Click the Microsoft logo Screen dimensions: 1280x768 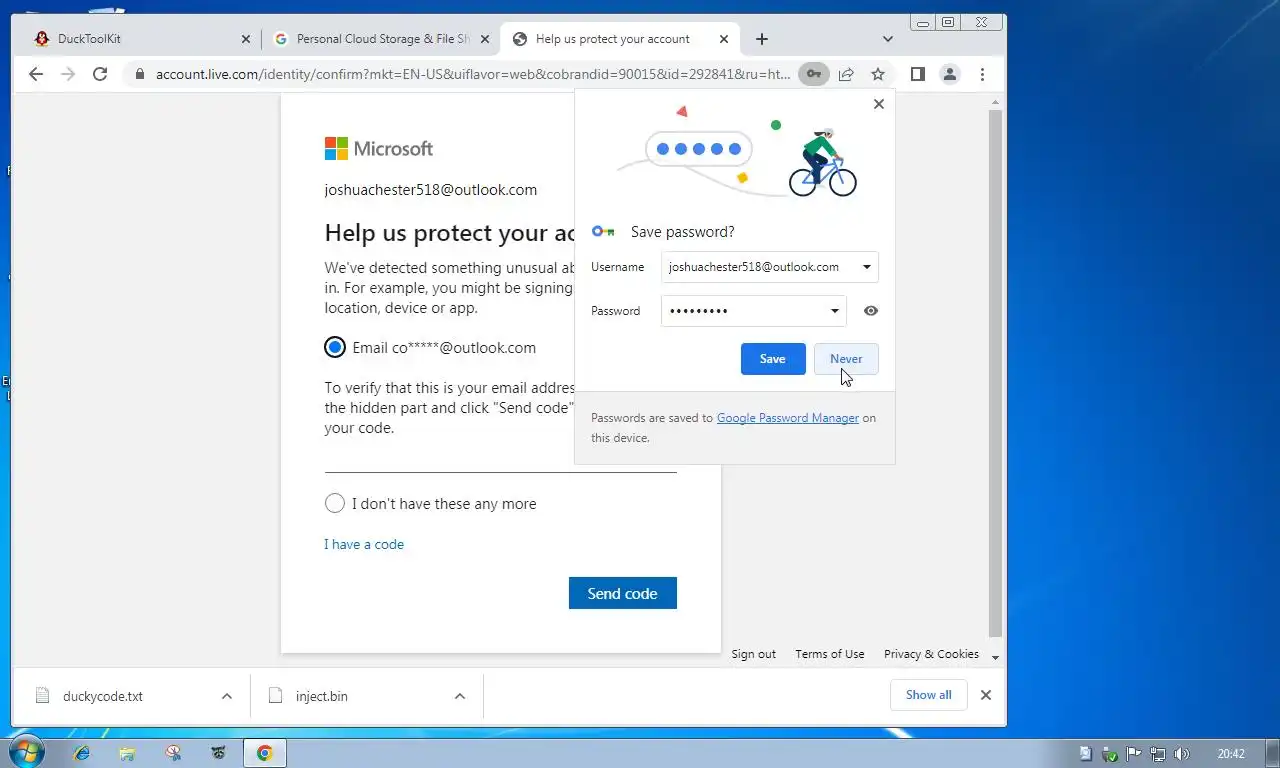(x=378, y=149)
